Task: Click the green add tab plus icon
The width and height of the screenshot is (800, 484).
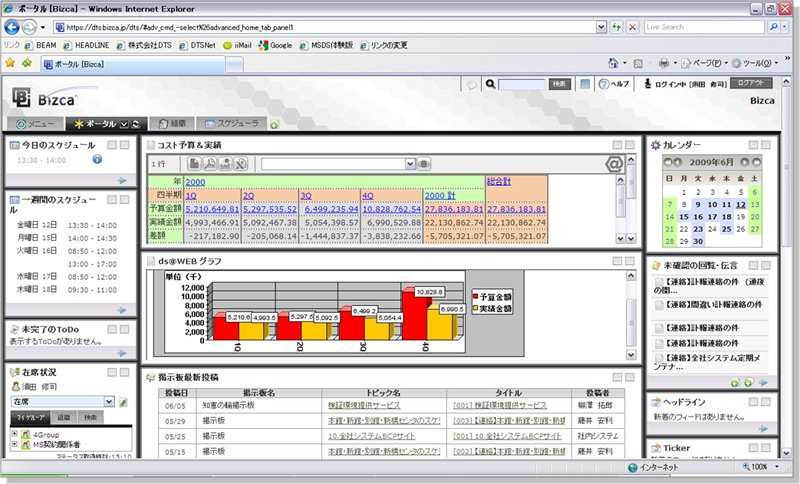Action: 274,124
